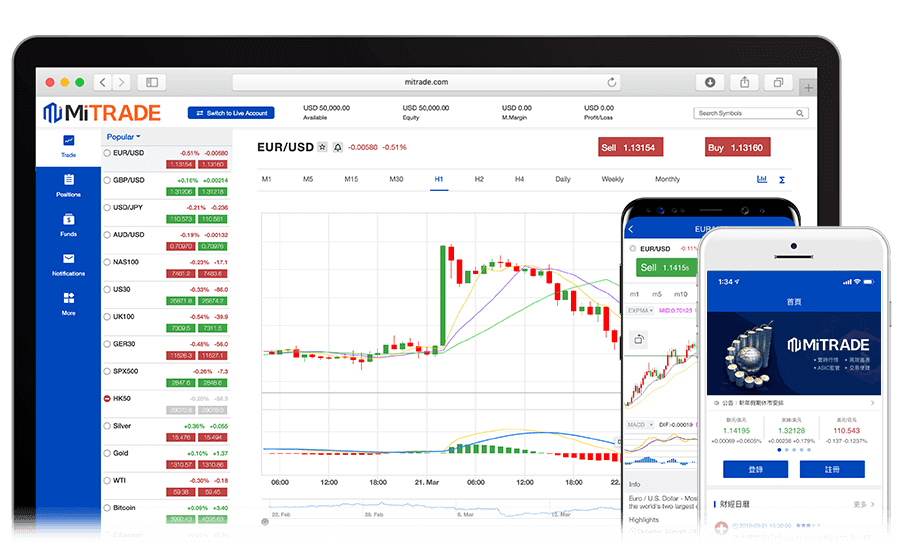This screenshot has height=544, width=900.
Task: Click the browser share icon
Action: click(x=744, y=82)
